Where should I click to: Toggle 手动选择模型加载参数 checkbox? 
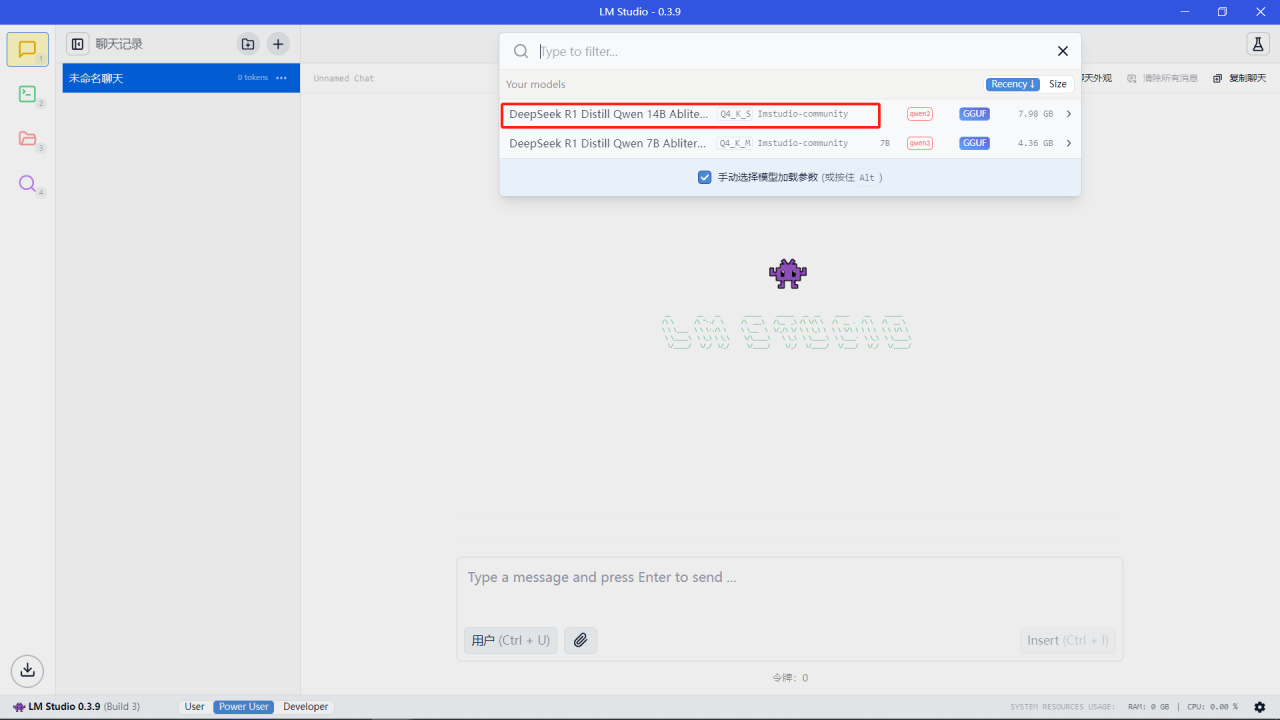(x=704, y=177)
